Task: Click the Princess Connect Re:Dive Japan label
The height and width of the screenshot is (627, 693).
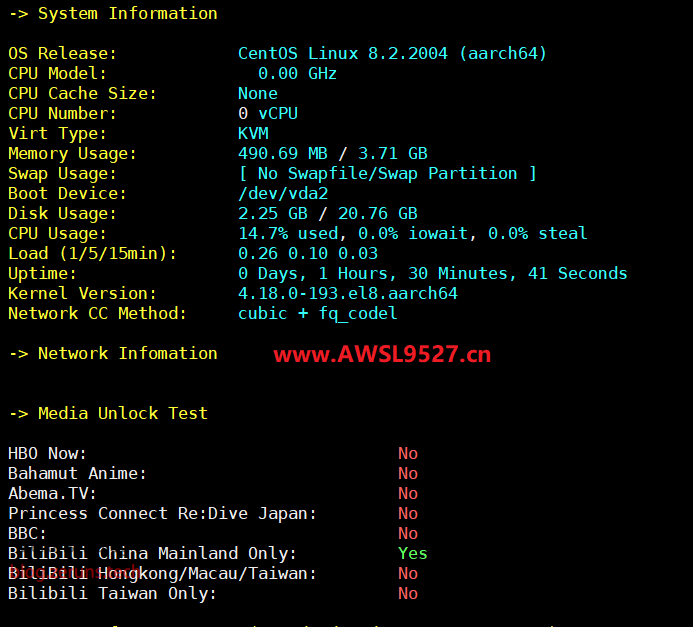Action: (x=162, y=514)
